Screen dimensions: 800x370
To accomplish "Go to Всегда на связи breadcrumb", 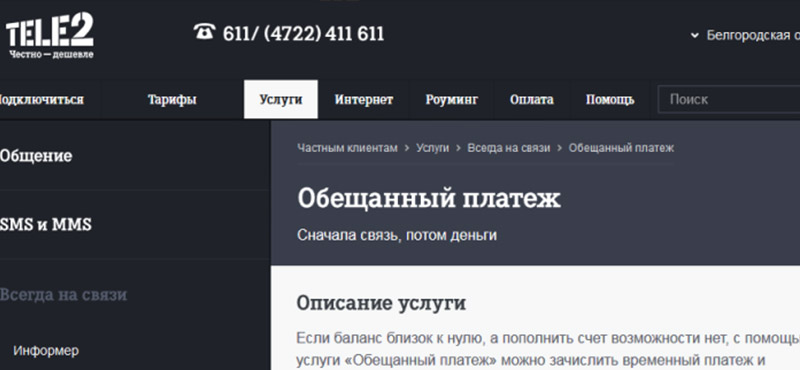I will 509,148.
